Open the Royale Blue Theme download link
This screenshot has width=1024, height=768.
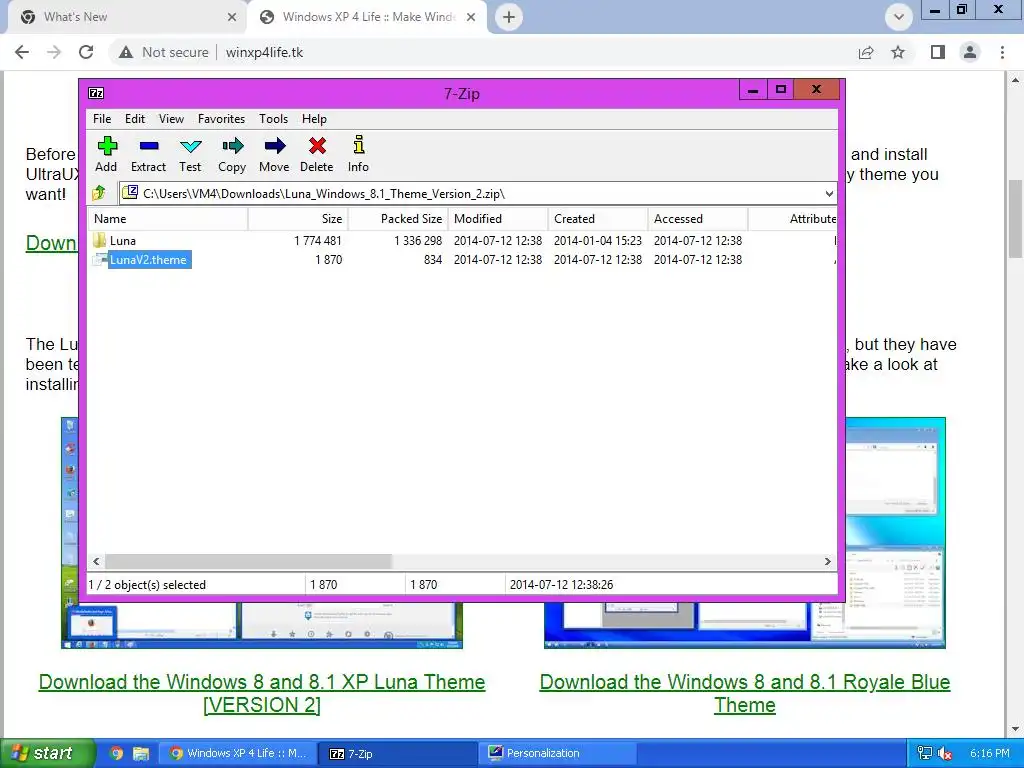point(744,694)
